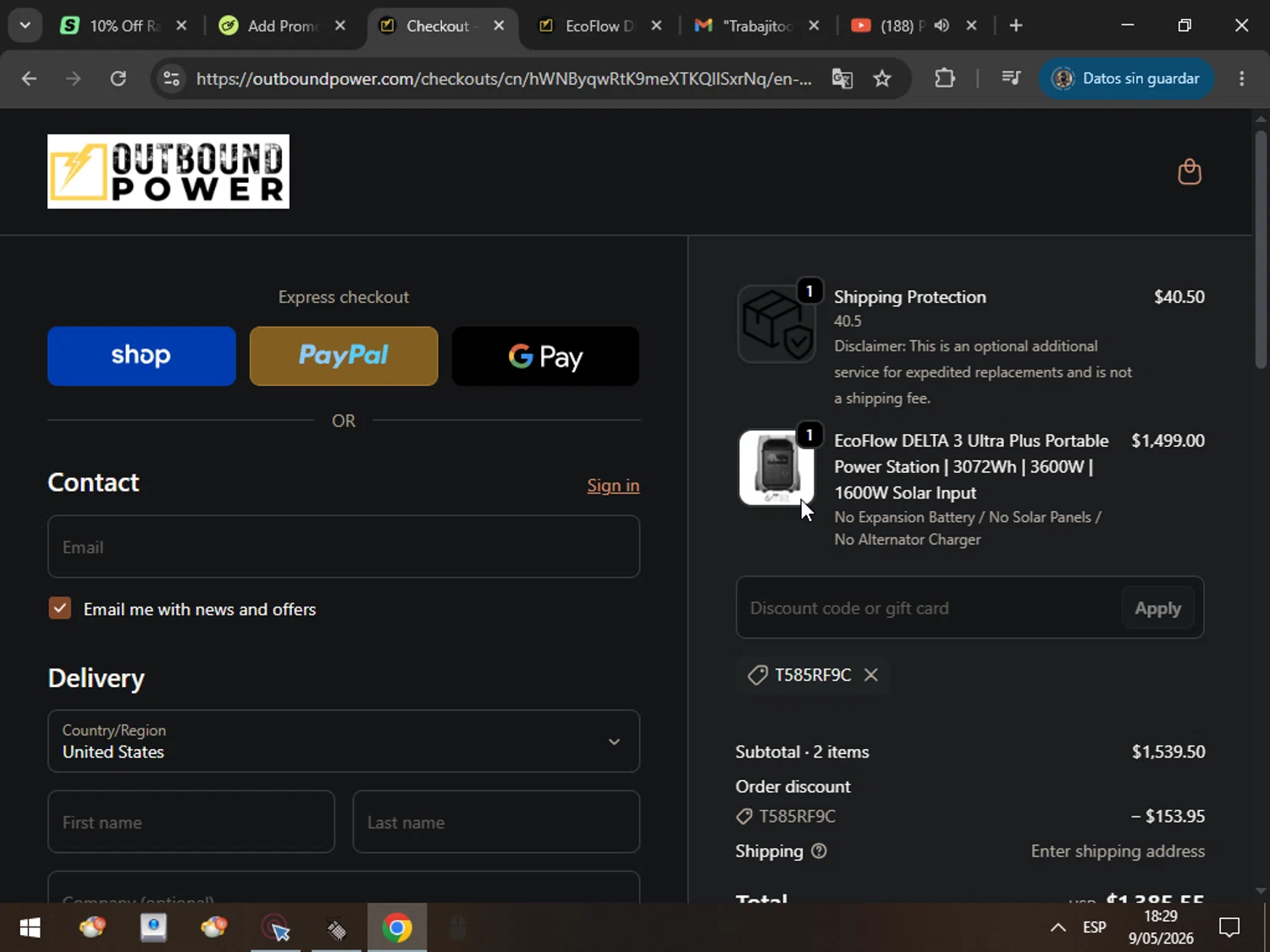Click the First name field
The image size is (1270, 952).
click(x=191, y=822)
